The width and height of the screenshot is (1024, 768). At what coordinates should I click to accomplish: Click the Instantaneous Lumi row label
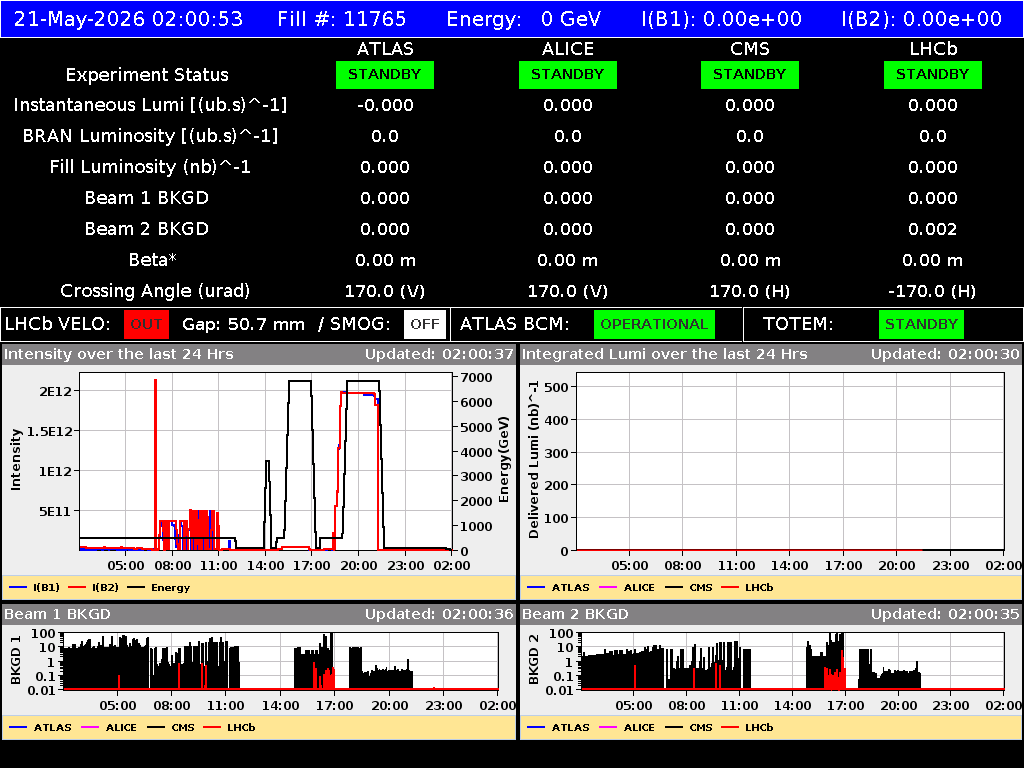(150, 105)
